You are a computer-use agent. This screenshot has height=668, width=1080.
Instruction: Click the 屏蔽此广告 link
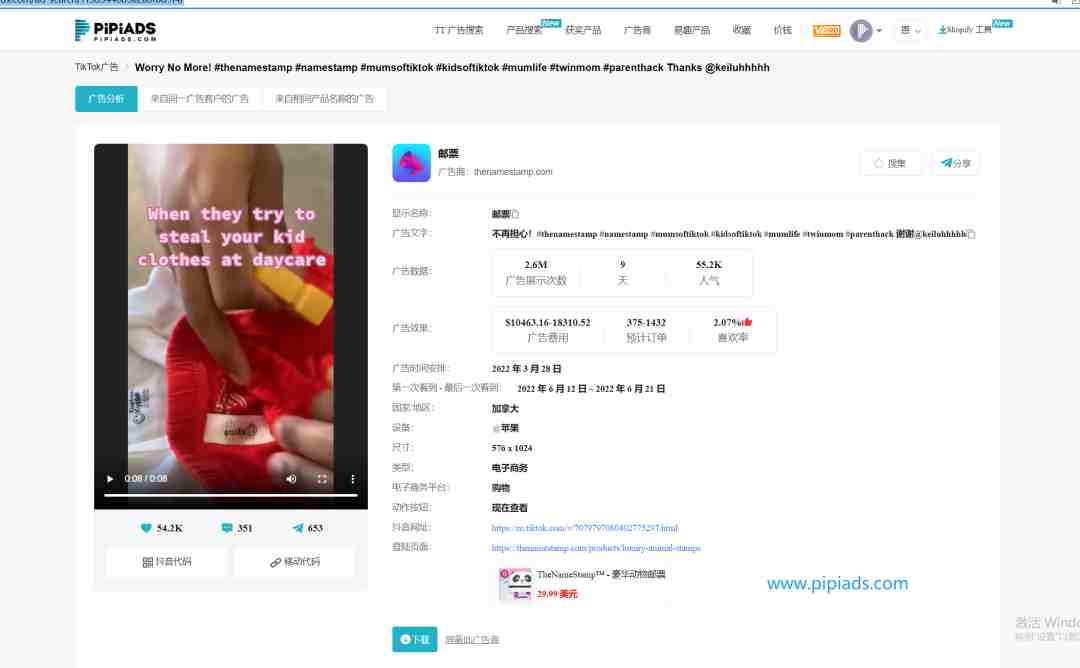tap(472, 640)
